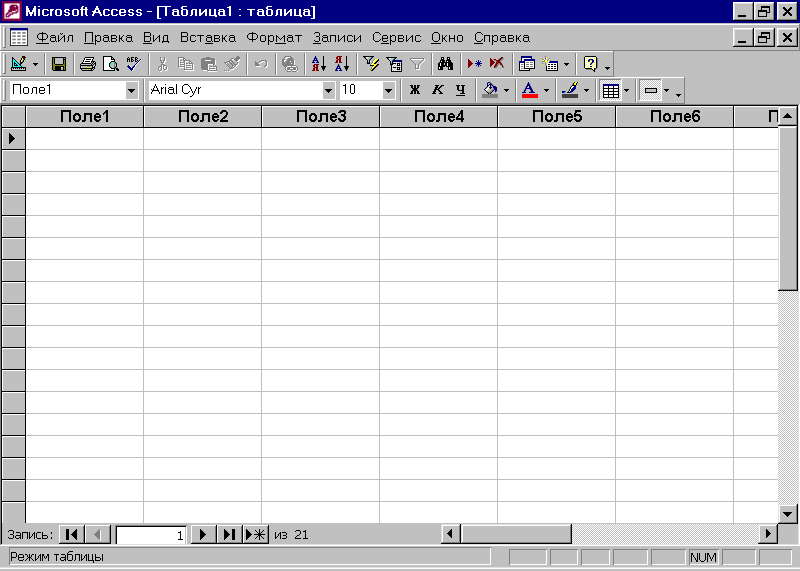Click the Special Effect cell icon
This screenshot has width=800, height=571.
coord(651,90)
